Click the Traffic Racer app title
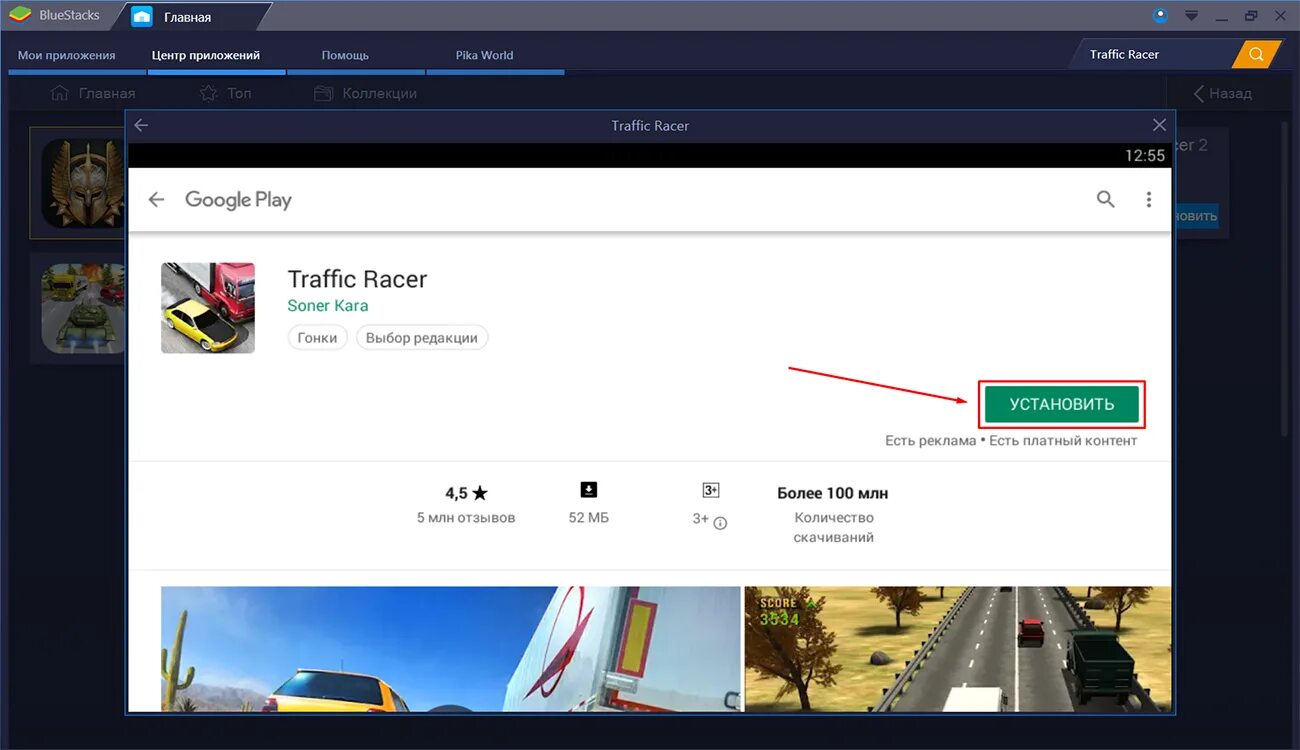The height and width of the screenshot is (750, 1300). [x=357, y=279]
